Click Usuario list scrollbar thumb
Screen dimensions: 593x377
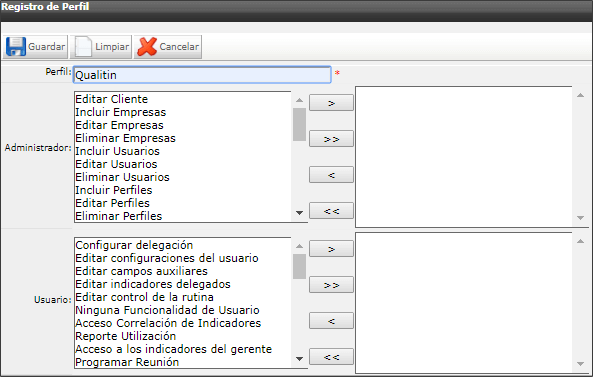[x=299, y=266]
